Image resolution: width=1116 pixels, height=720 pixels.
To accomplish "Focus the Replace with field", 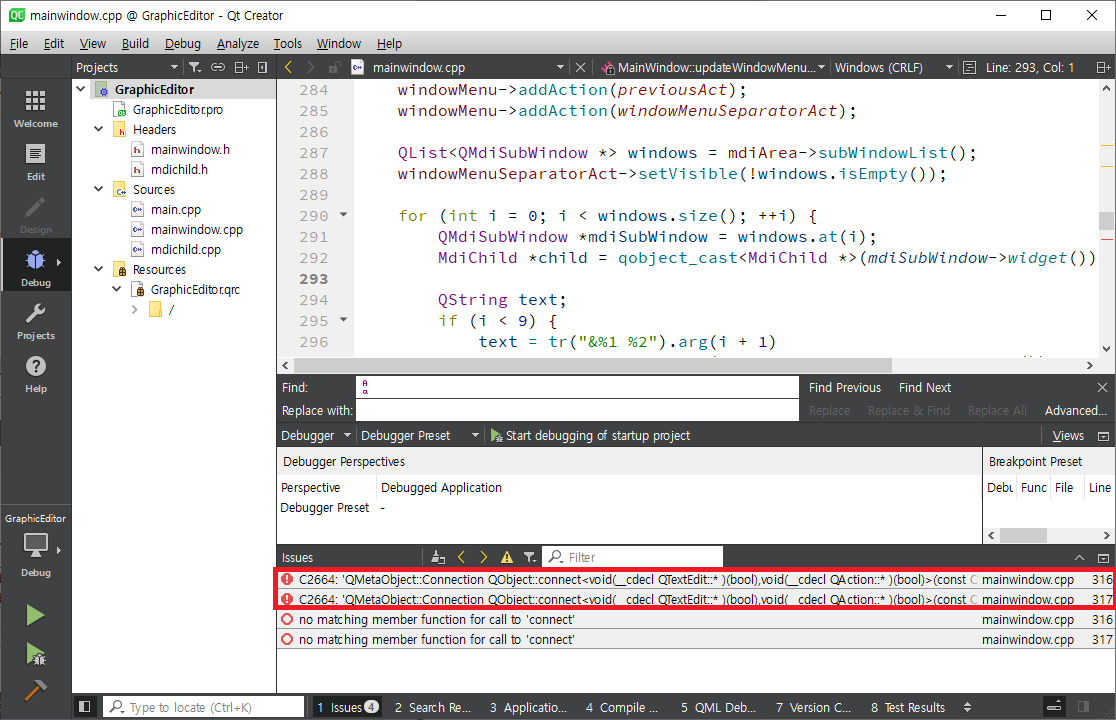I will tap(577, 411).
